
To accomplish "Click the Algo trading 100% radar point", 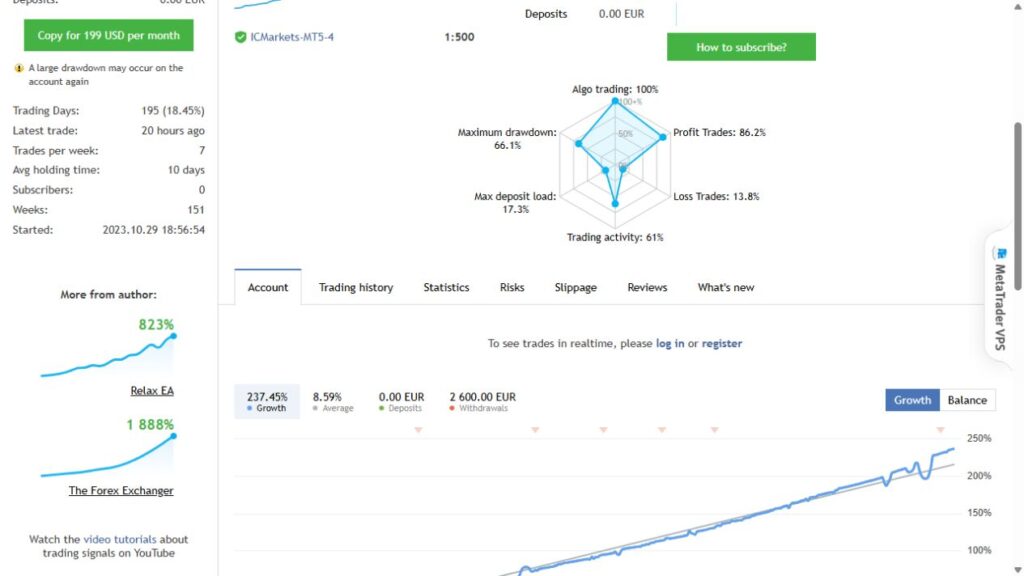I will pos(615,101).
